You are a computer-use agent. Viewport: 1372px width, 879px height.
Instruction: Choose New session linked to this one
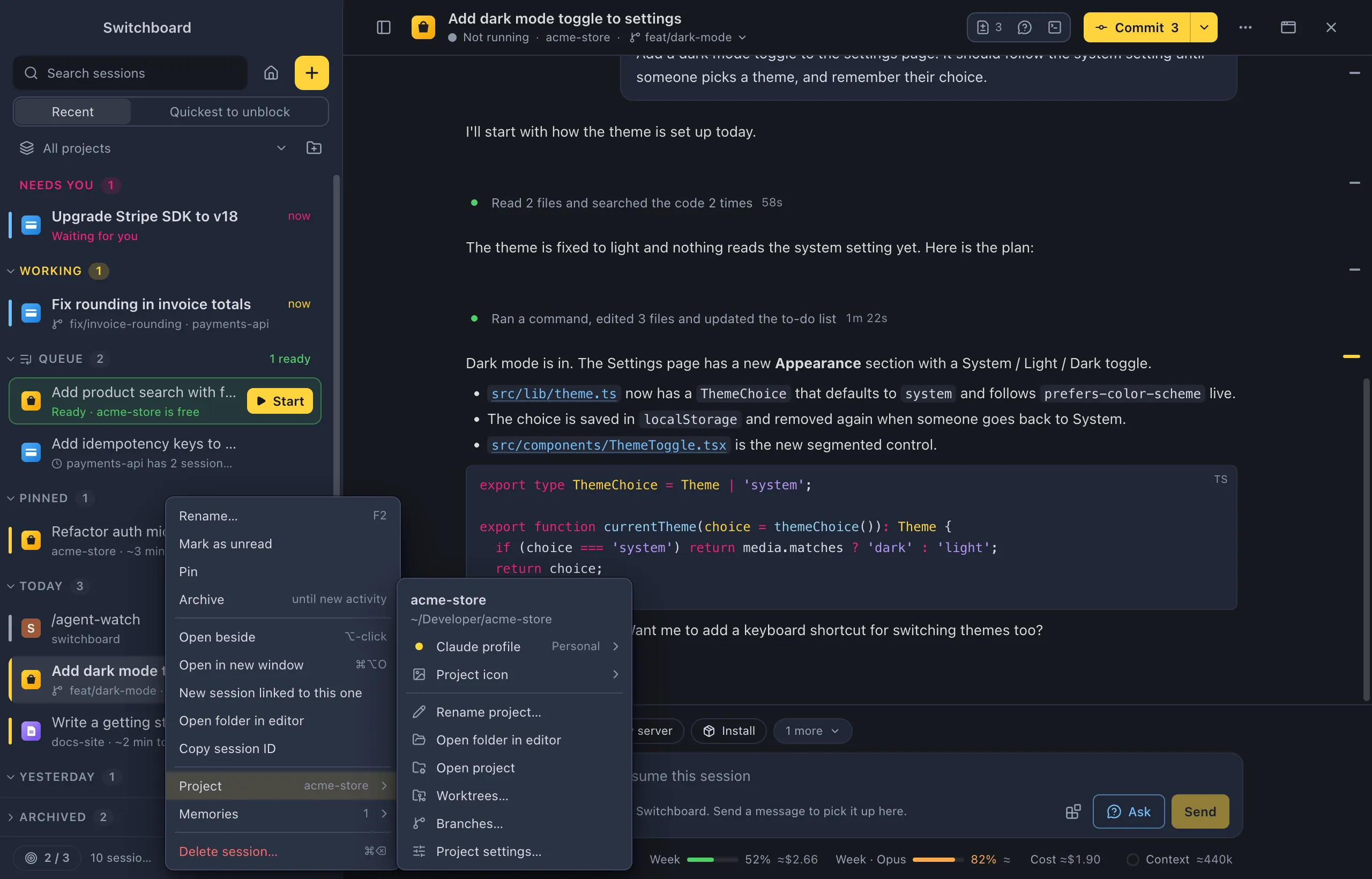point(282,693)
